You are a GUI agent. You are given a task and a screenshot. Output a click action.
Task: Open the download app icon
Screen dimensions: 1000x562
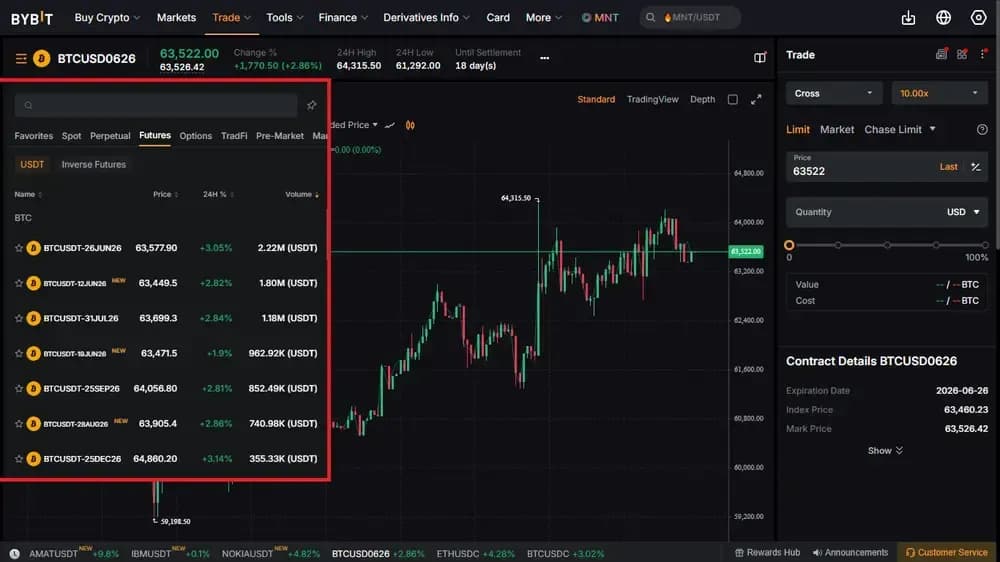pyautogui.click(x=908, y=18)
